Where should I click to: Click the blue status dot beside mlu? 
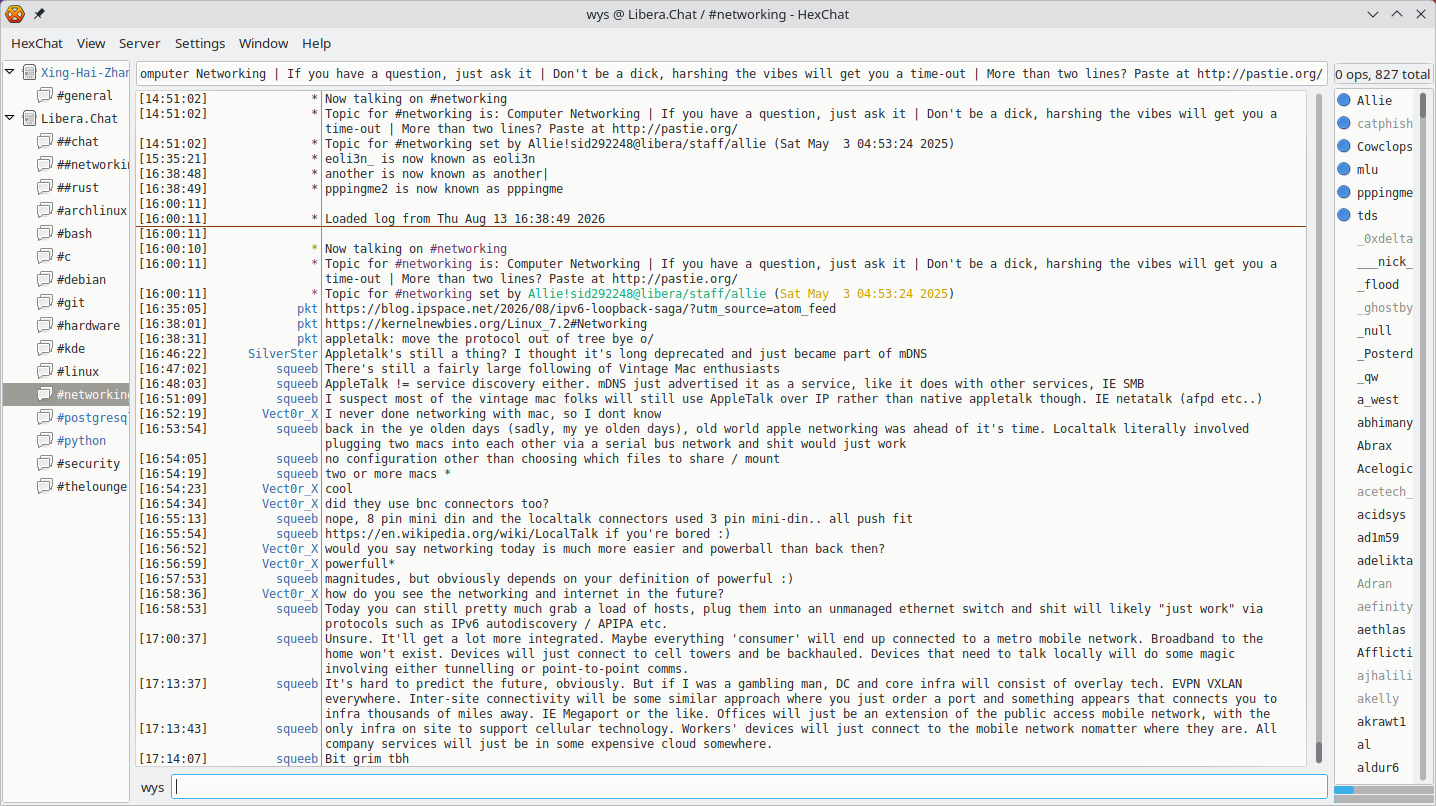pyautogui.click(x=1344, y=169)
